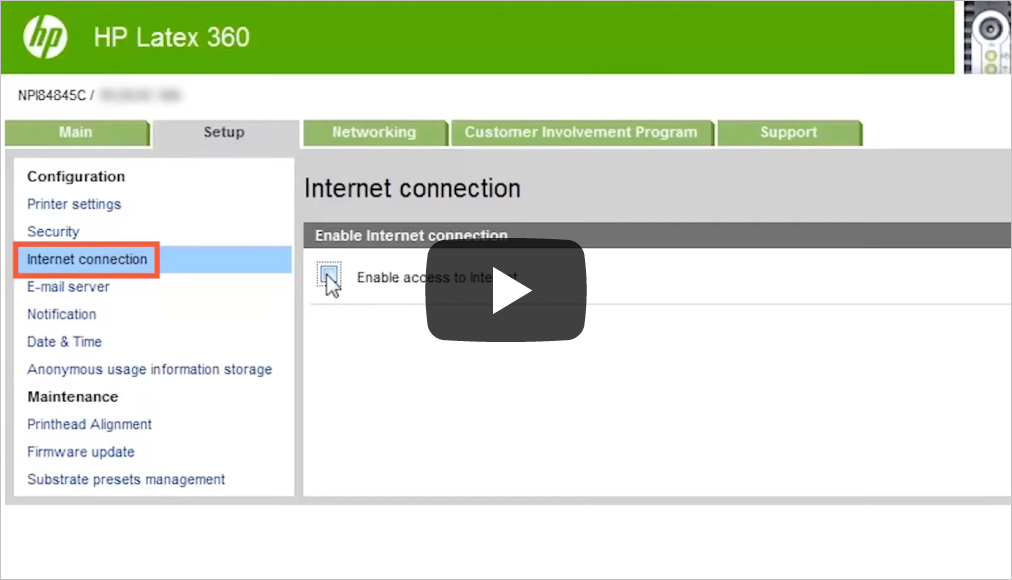
Task: Open the Networking tab
Action: tap(374, 132)
